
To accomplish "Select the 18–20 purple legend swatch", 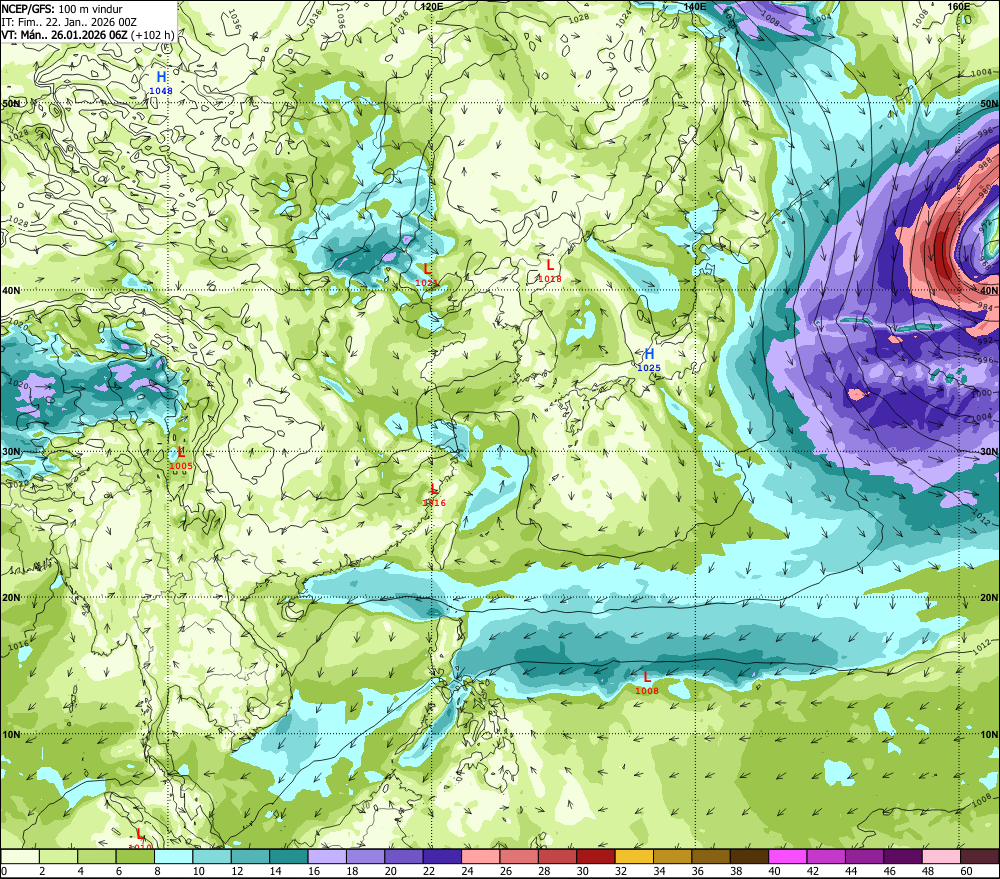I will click(x=365, y=856).
